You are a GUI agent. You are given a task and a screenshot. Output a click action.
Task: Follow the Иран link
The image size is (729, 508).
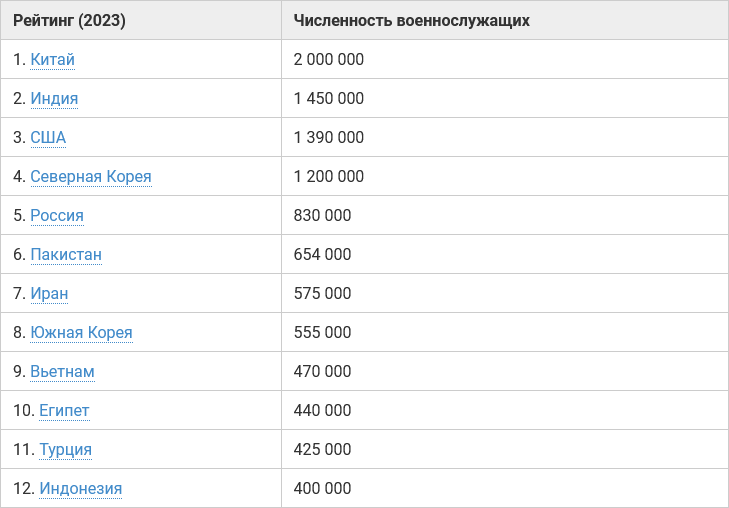(49, 294)
